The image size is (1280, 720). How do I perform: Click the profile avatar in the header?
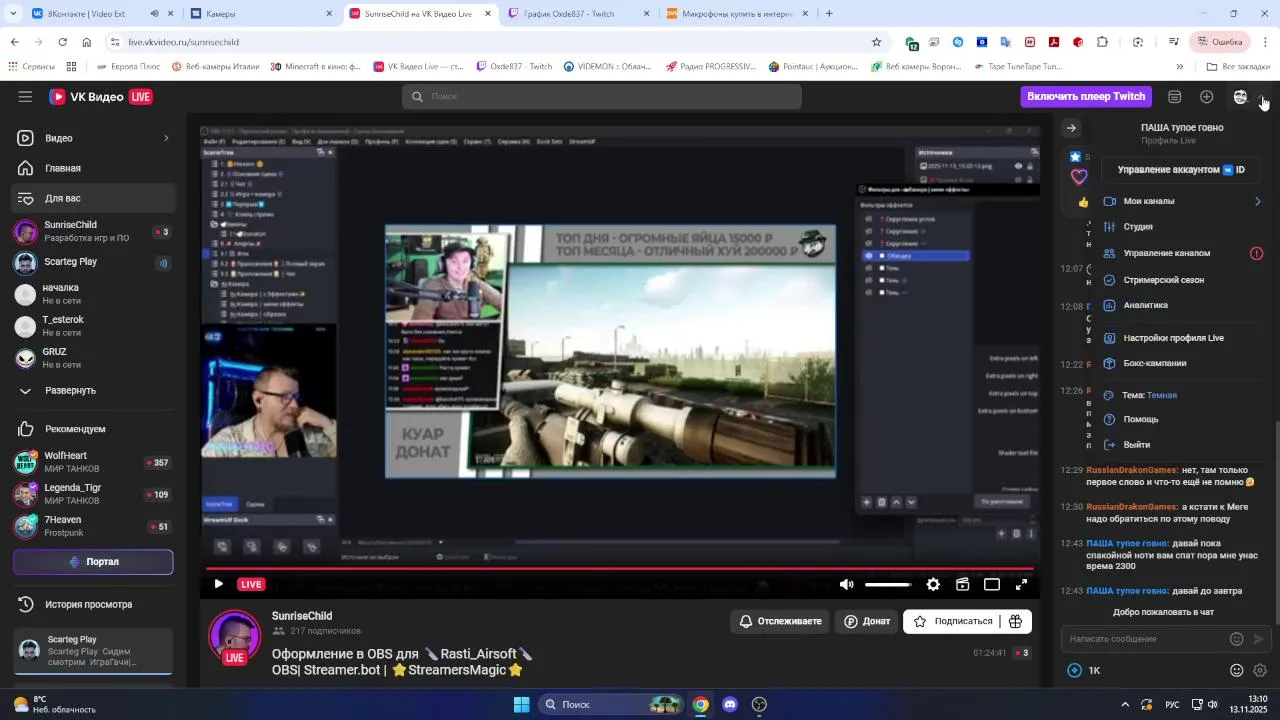1241,97
